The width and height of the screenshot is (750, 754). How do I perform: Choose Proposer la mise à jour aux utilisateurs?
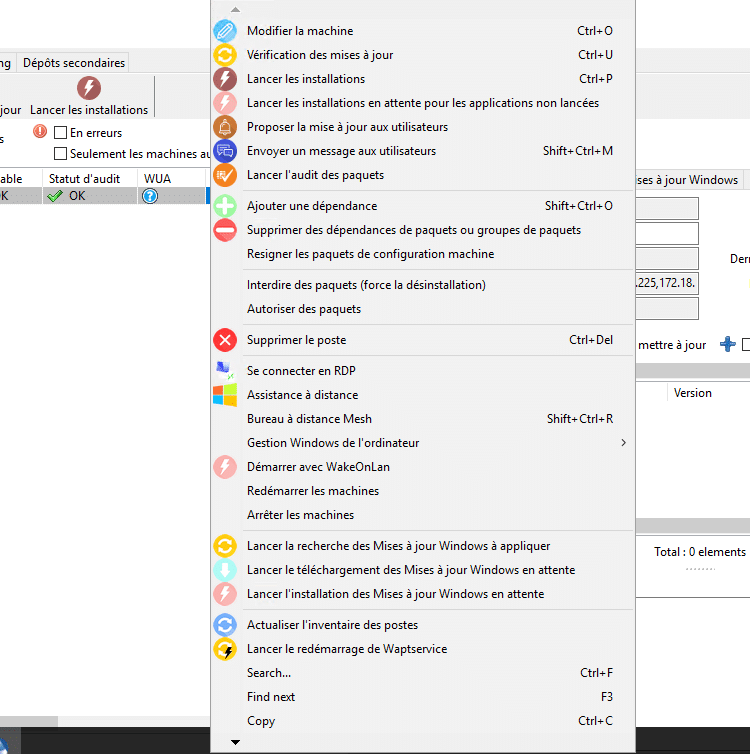[x=423, y=127]
